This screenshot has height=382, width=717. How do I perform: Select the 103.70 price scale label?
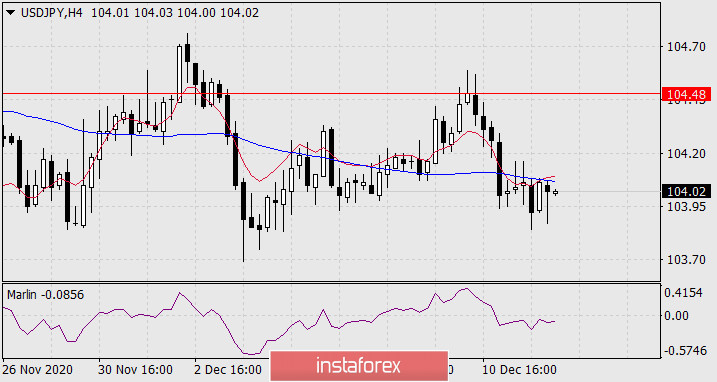click(x=686, y=260)
